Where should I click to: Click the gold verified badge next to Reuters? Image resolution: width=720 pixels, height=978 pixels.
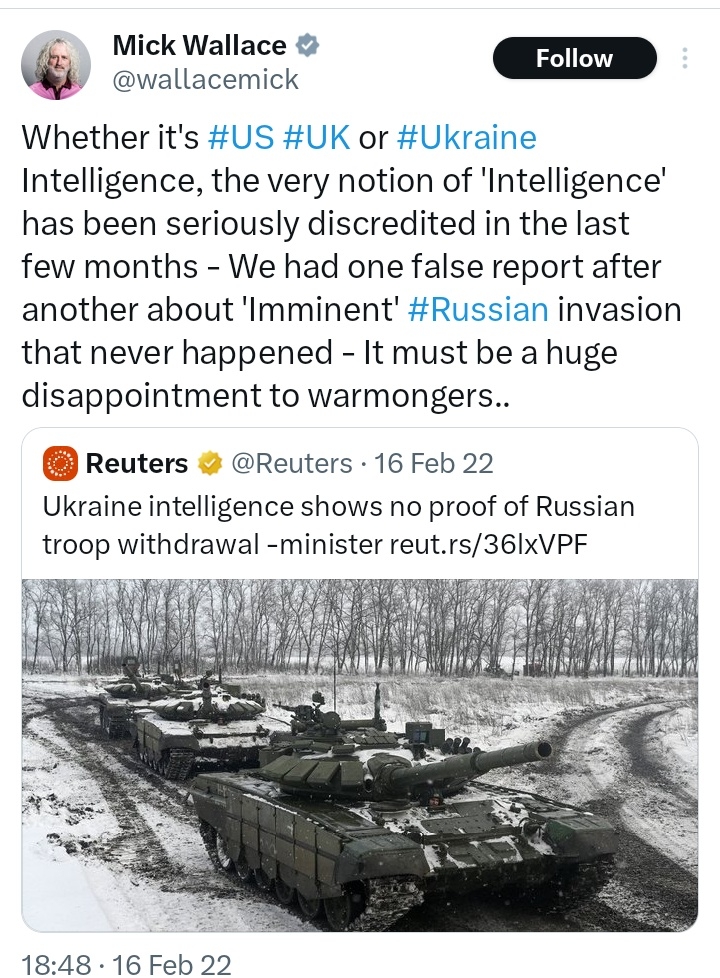point(208,464)
